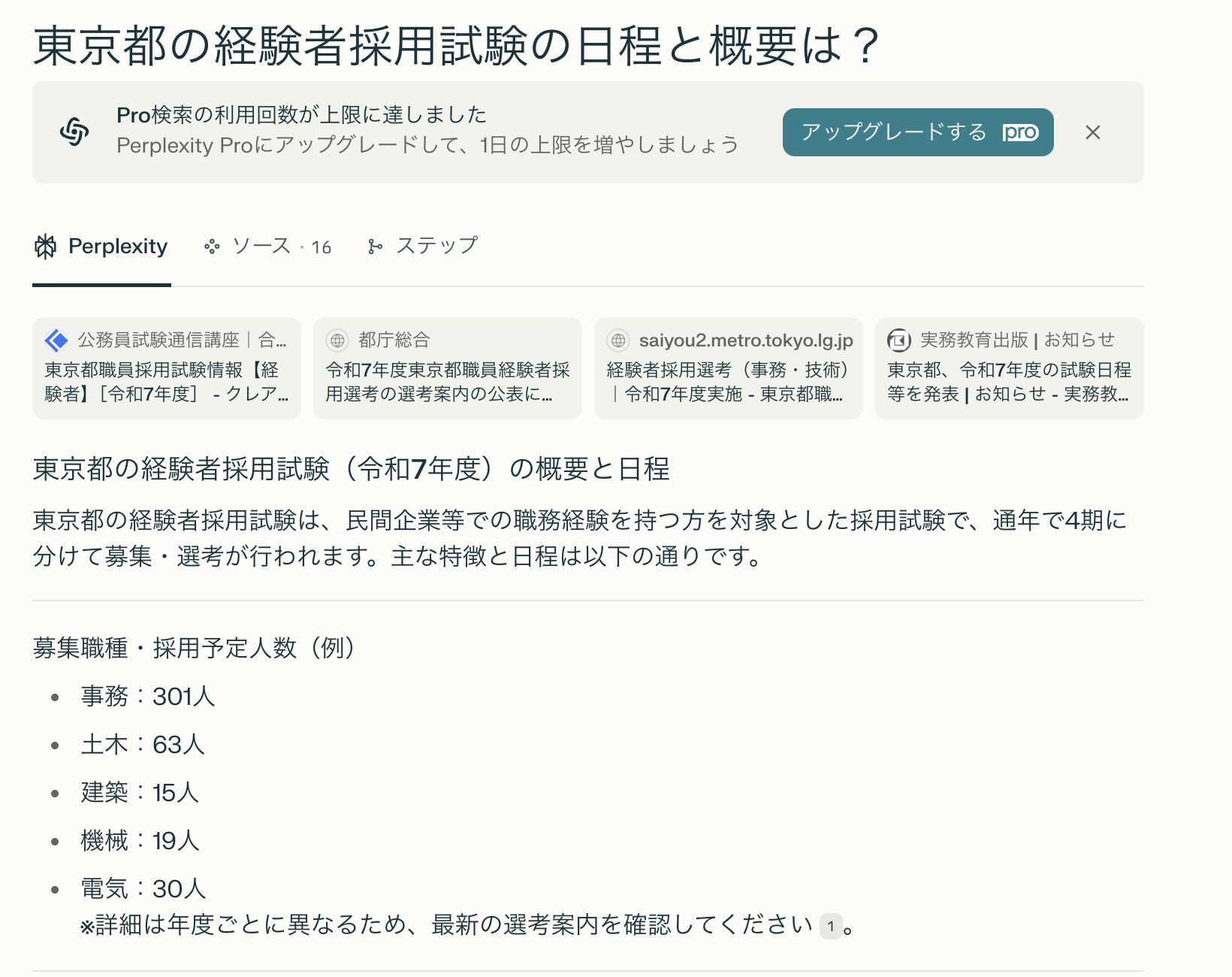Screen dimensions: 1232x977
Task: Click the globe icon beside saiyou2.metro.tokyo.lg.jp
Action: 618,340
